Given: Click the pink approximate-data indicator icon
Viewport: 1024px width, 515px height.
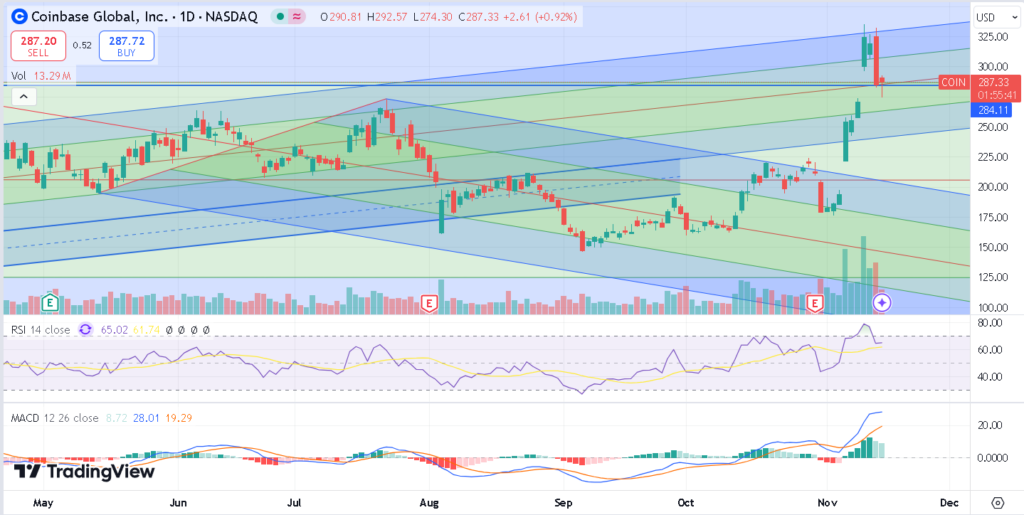Looking at the screenshot, I should coord(296,18).
